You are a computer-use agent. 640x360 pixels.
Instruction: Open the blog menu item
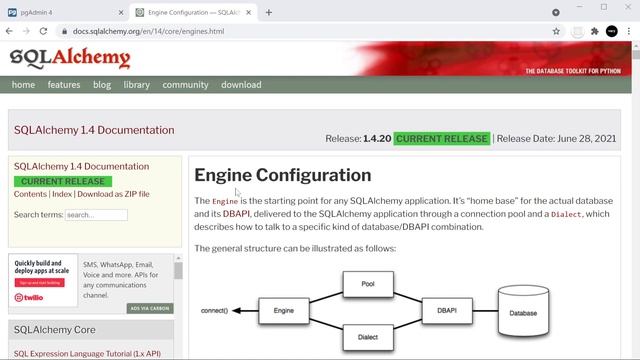[x=102, y=84]
